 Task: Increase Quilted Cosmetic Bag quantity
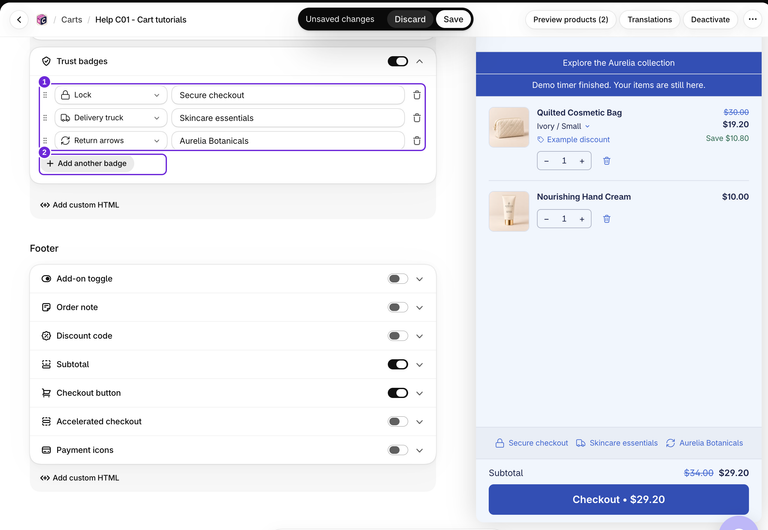[582, 161]
